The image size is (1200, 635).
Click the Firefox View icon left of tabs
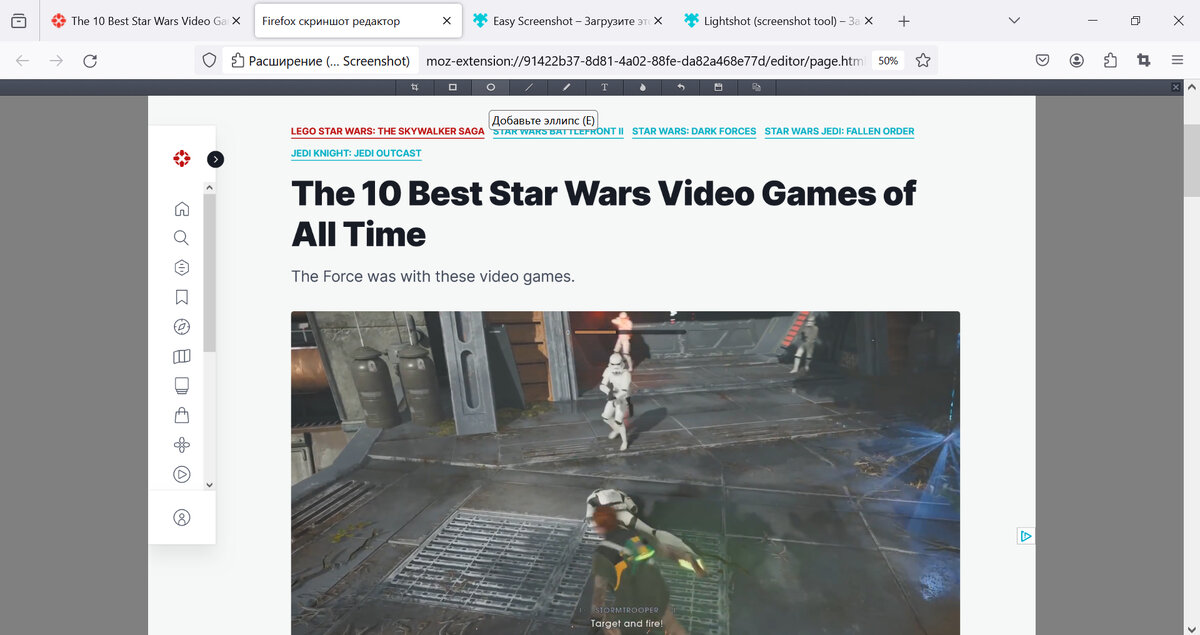click(18, 20)
